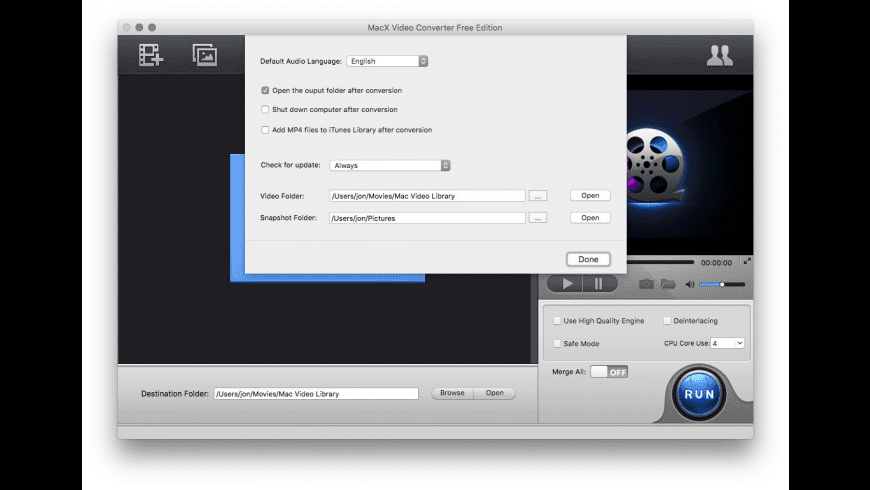The height and width of the screenshot is (490, 870).
Task: Adjust the volume slider
Action: (720, 284)
